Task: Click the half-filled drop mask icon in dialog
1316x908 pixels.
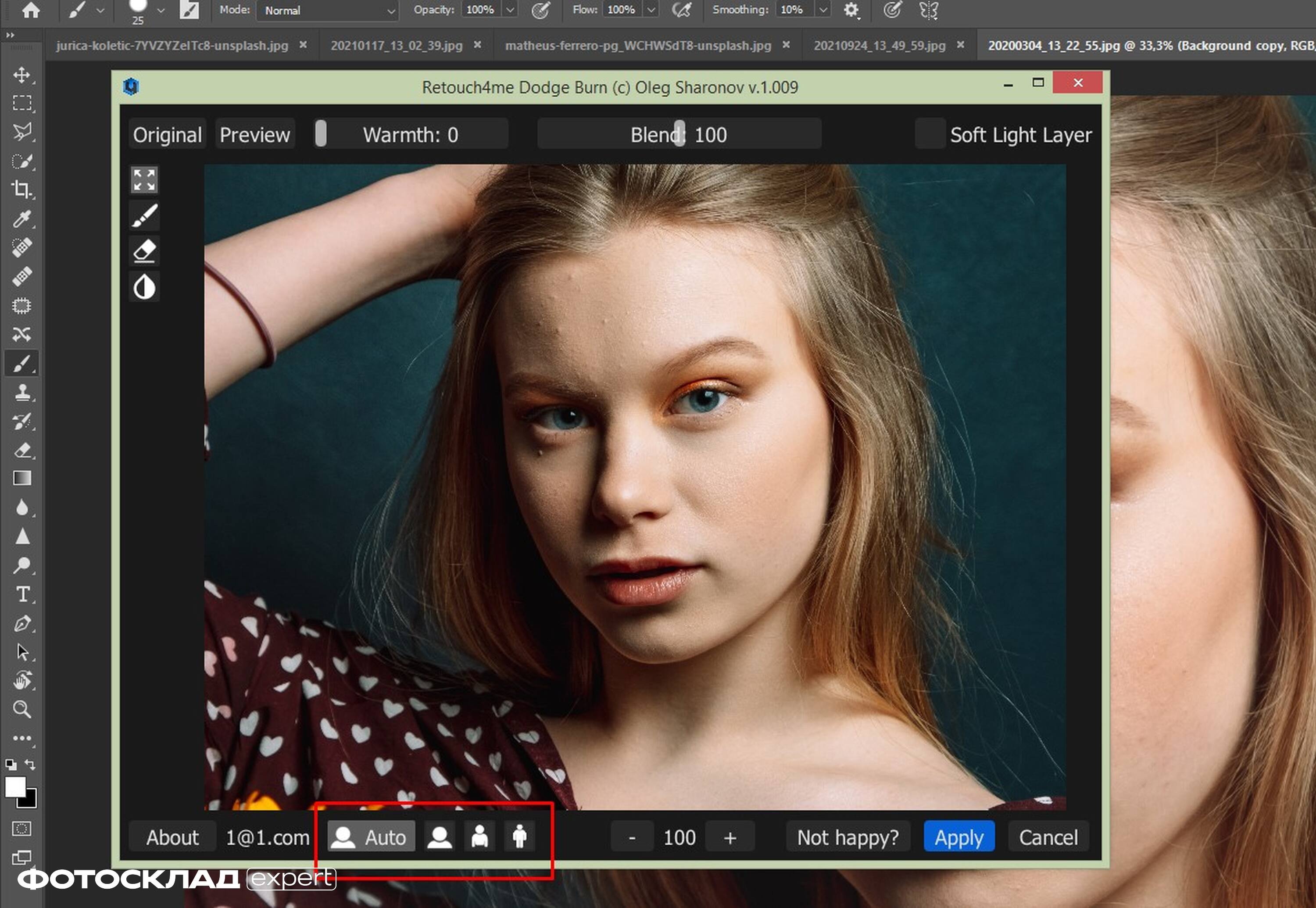Action: [x=144, y=287]
